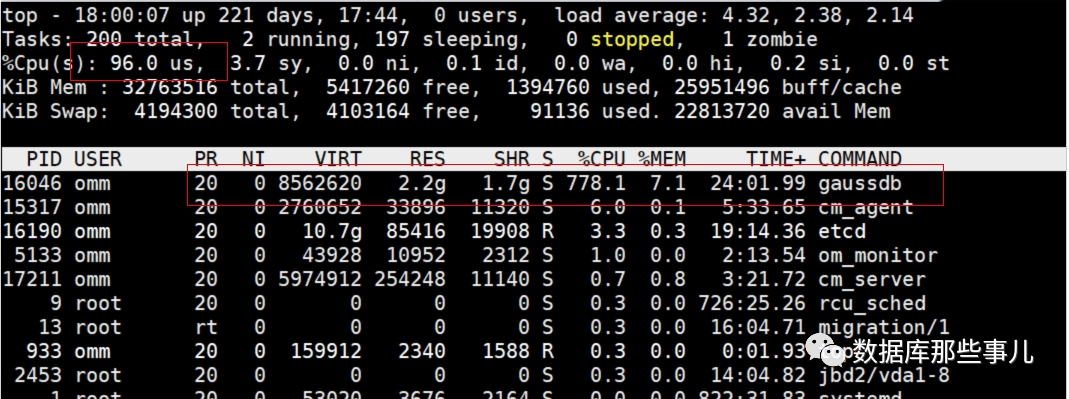Screen dimensions: 1069x399
Task: Click the COMMAND column header
Action: tap(860, 160)
